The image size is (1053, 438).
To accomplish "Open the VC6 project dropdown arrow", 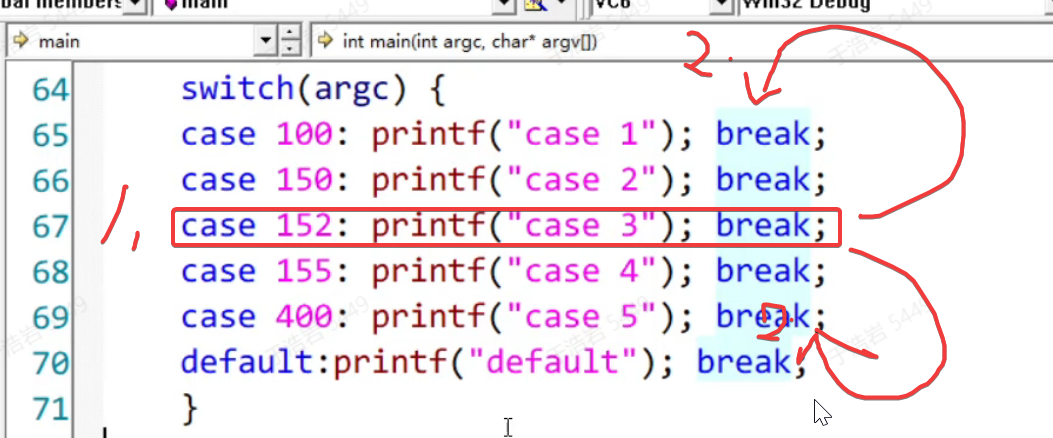I will pyautogui.click(x=719, y=5).
